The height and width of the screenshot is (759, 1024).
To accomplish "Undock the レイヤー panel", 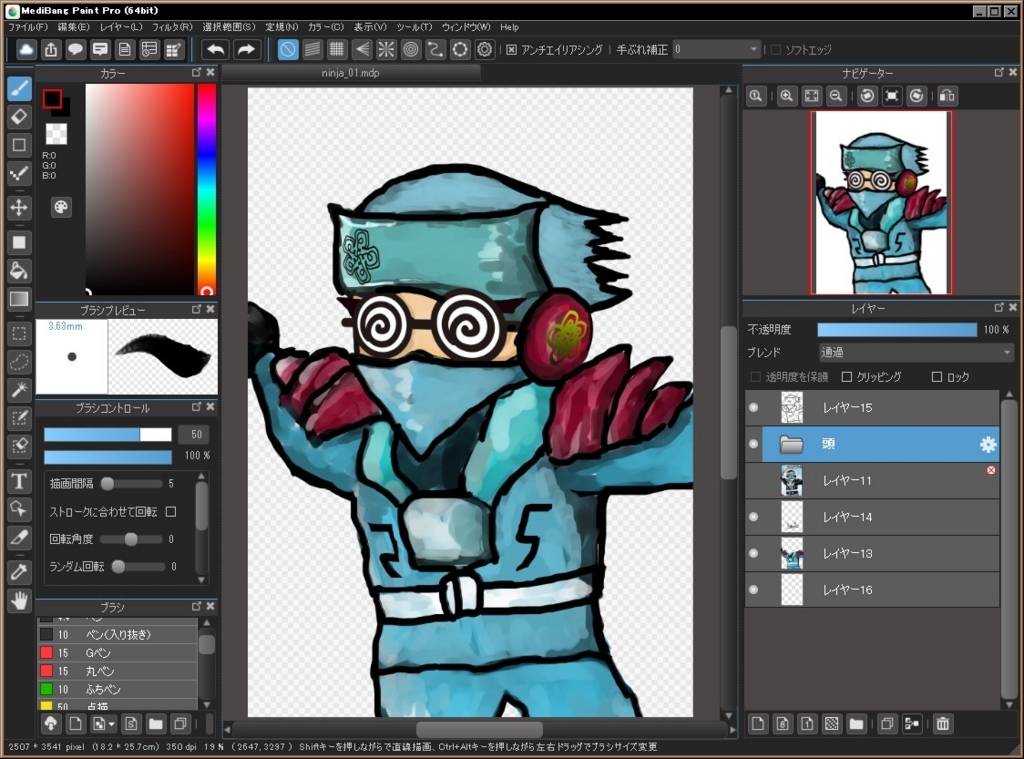I will [999, 307].
